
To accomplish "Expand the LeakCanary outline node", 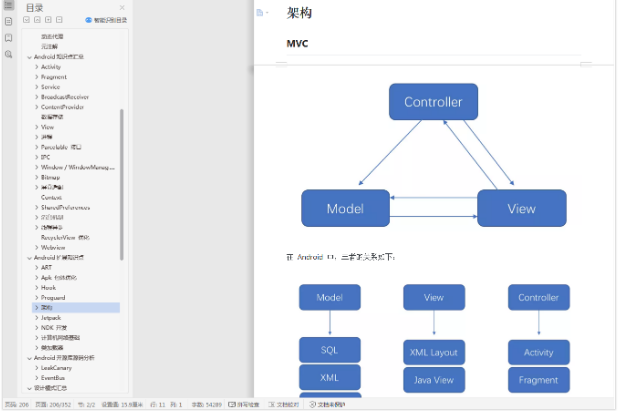I will (x=37, y=368).
